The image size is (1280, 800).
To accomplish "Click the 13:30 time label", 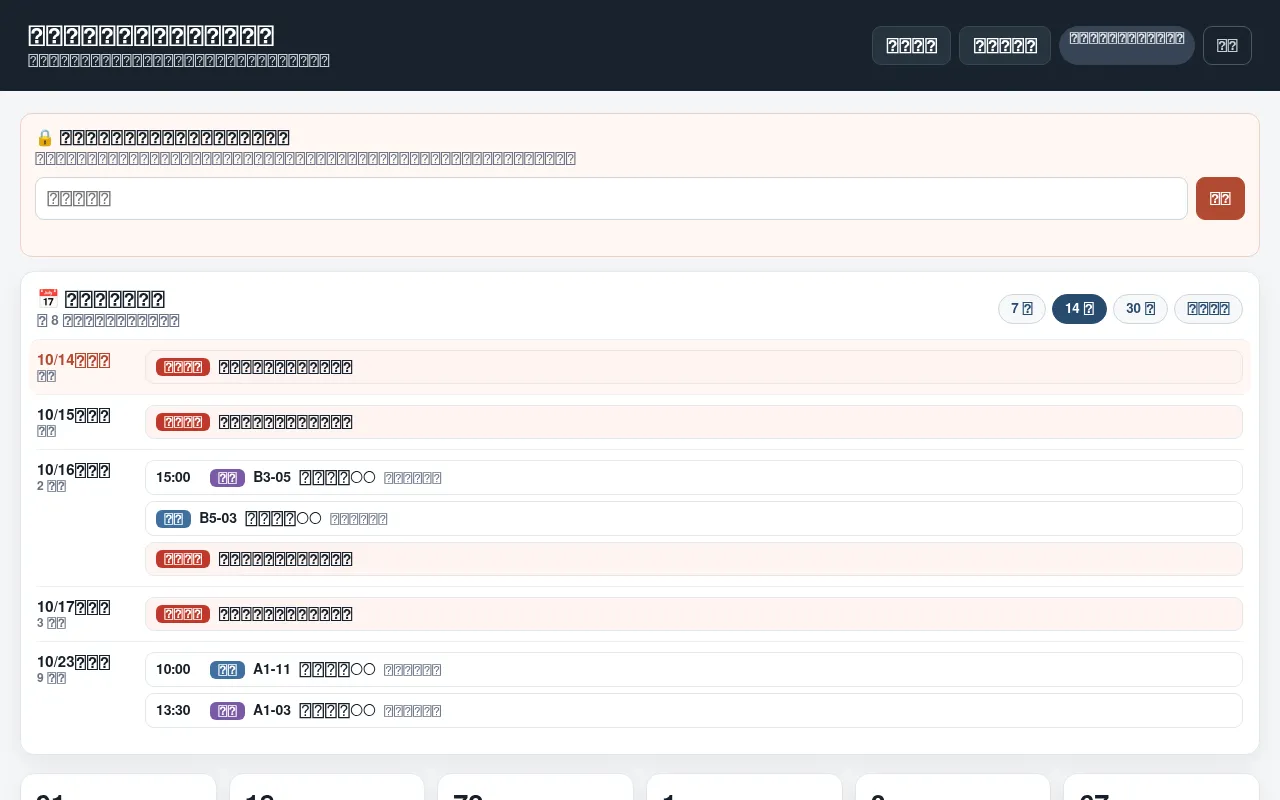I will click(x=173, y=710).
